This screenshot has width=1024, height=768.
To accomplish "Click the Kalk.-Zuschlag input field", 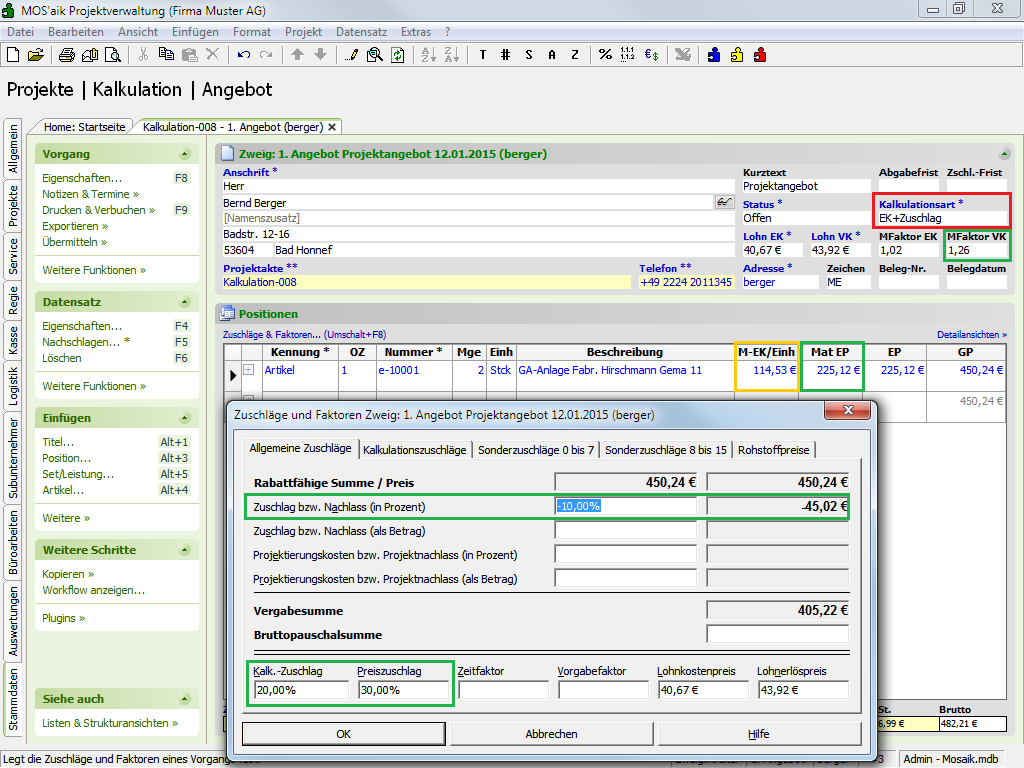I will [303, 690].
